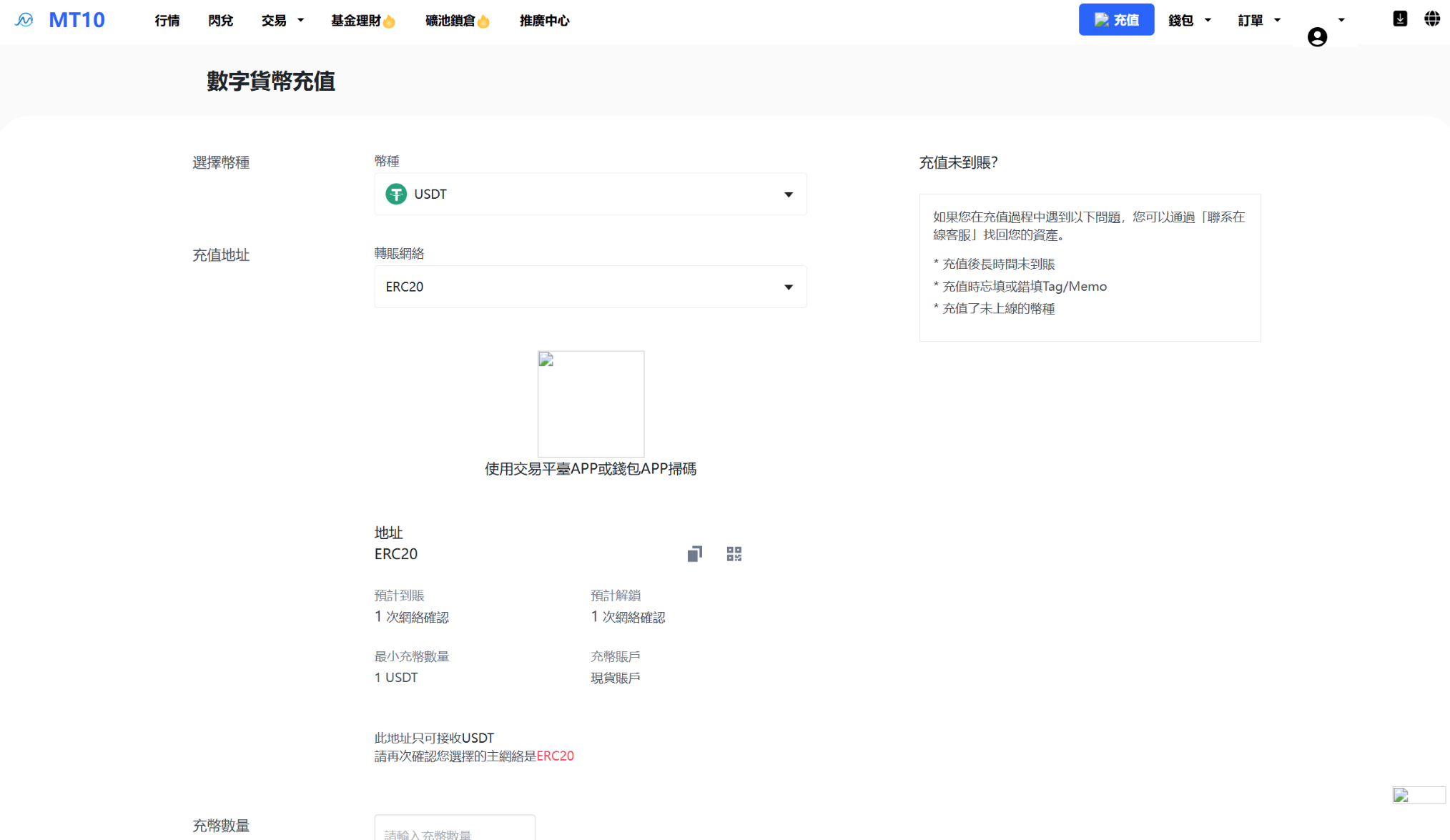Click the 此地址只可接收USDT notice
1450x840 pixels.
(434, 738)
